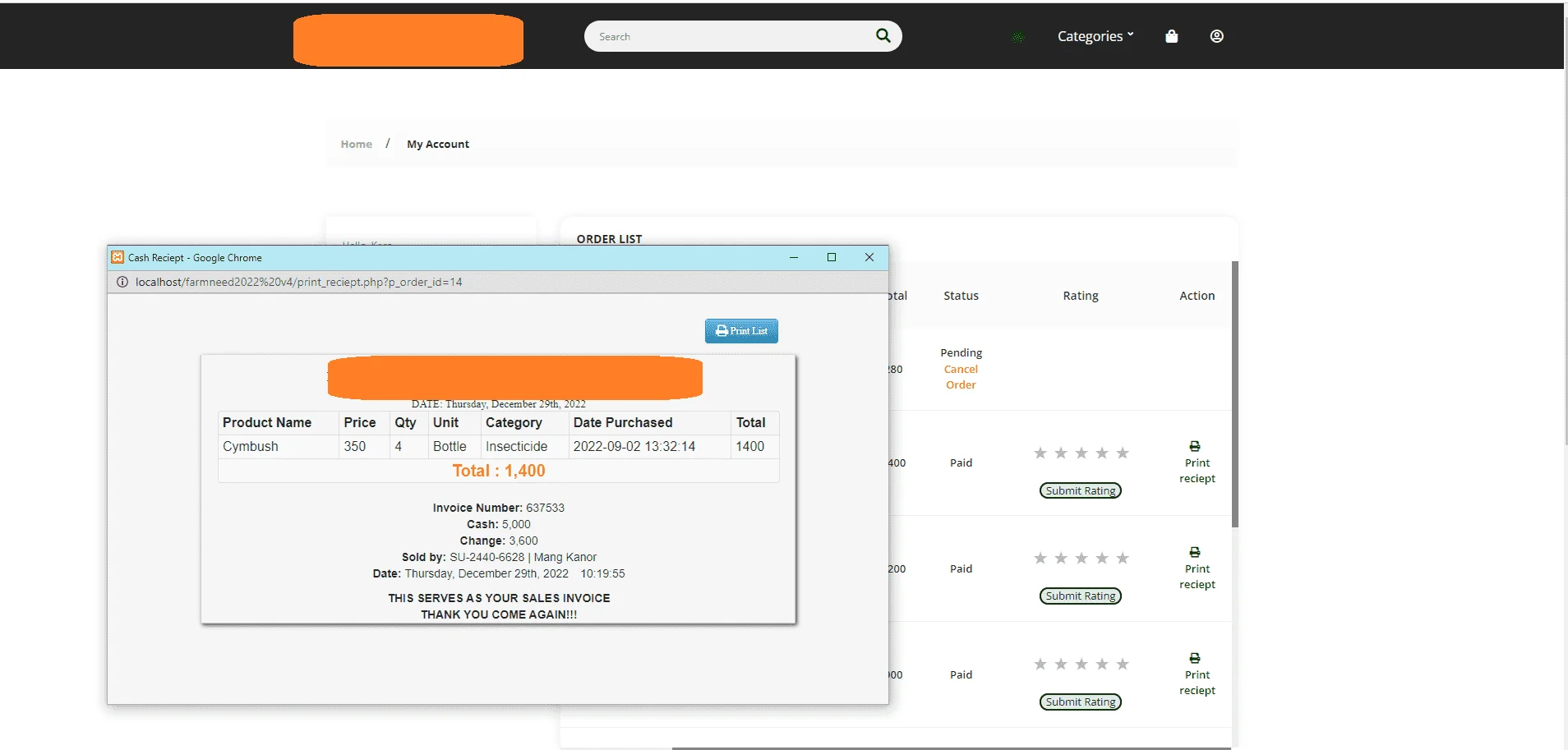This screenshot has height=750, width=1568.
Task: Click Print reciept link in the 200 order row
Action: coord(1197,577)
